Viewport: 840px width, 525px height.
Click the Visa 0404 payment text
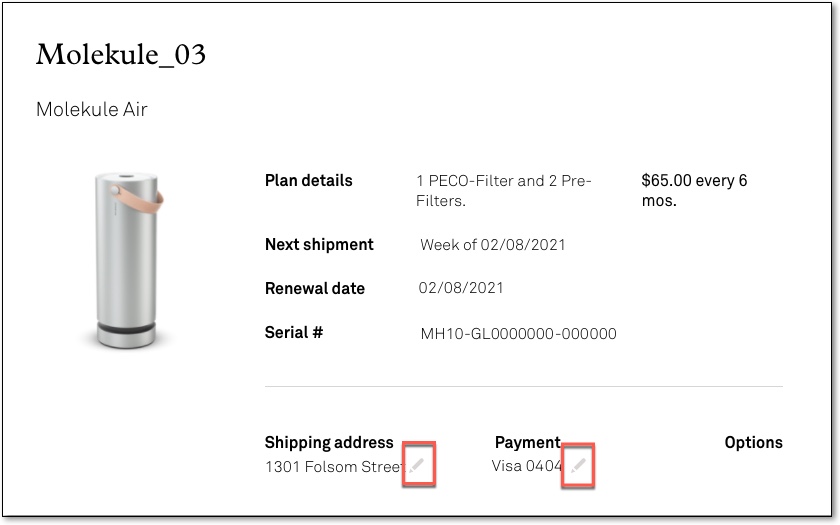pyautogui.click(x=528, y=466)
